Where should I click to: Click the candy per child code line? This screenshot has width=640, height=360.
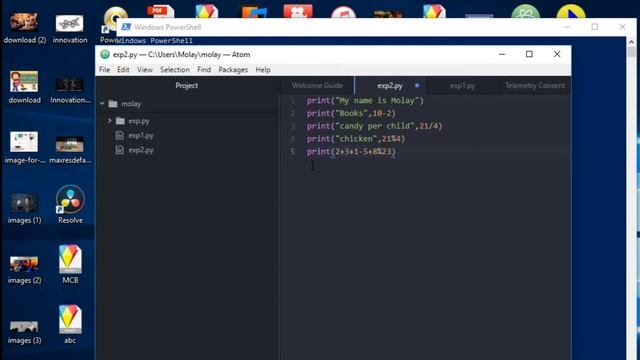coord(374,126)
